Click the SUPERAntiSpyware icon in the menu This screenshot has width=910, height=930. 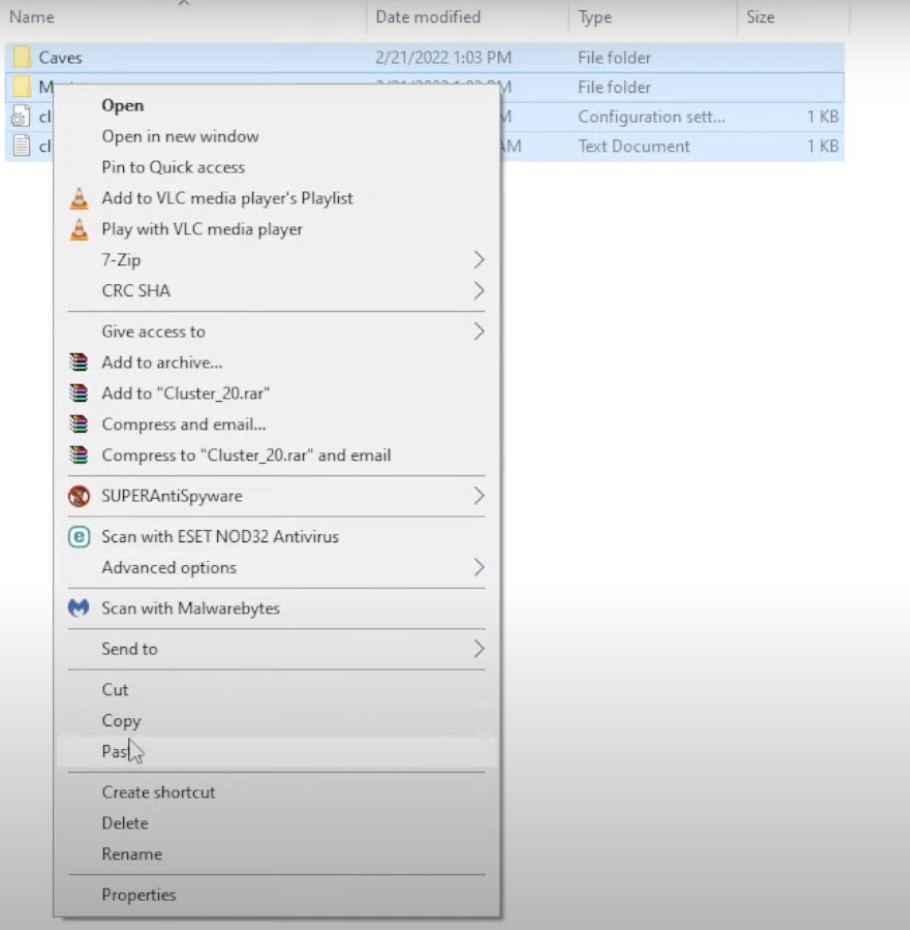(x=79, y=496)
